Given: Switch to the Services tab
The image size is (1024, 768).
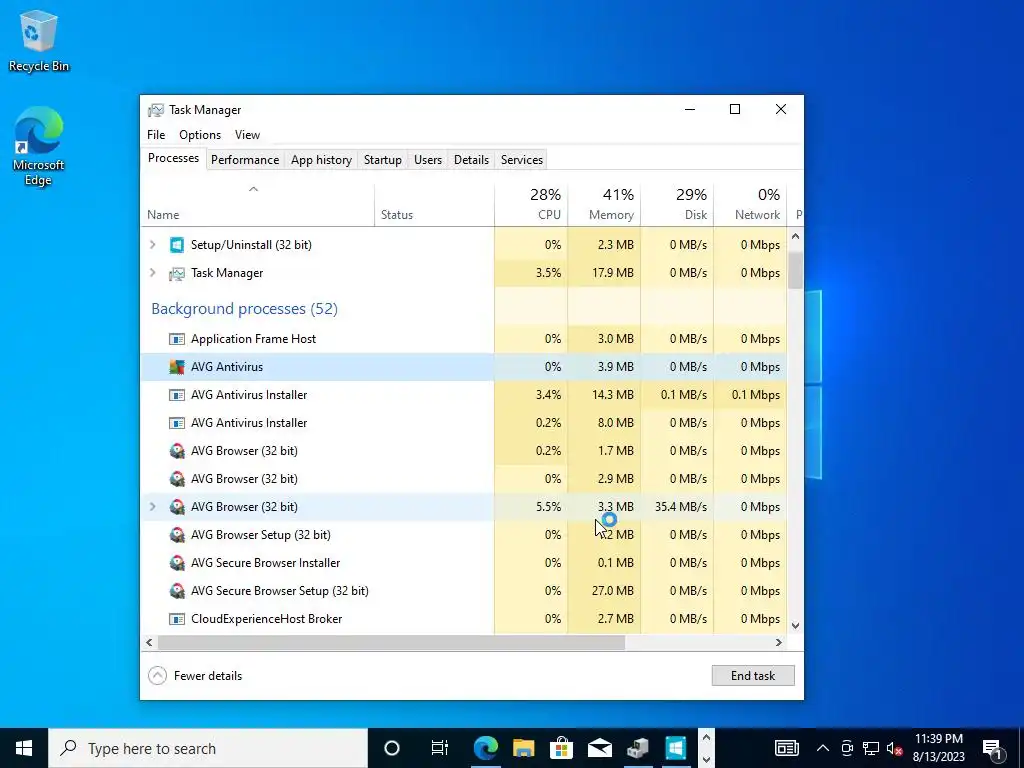Looking at the screenshot, I should (522, 160).
